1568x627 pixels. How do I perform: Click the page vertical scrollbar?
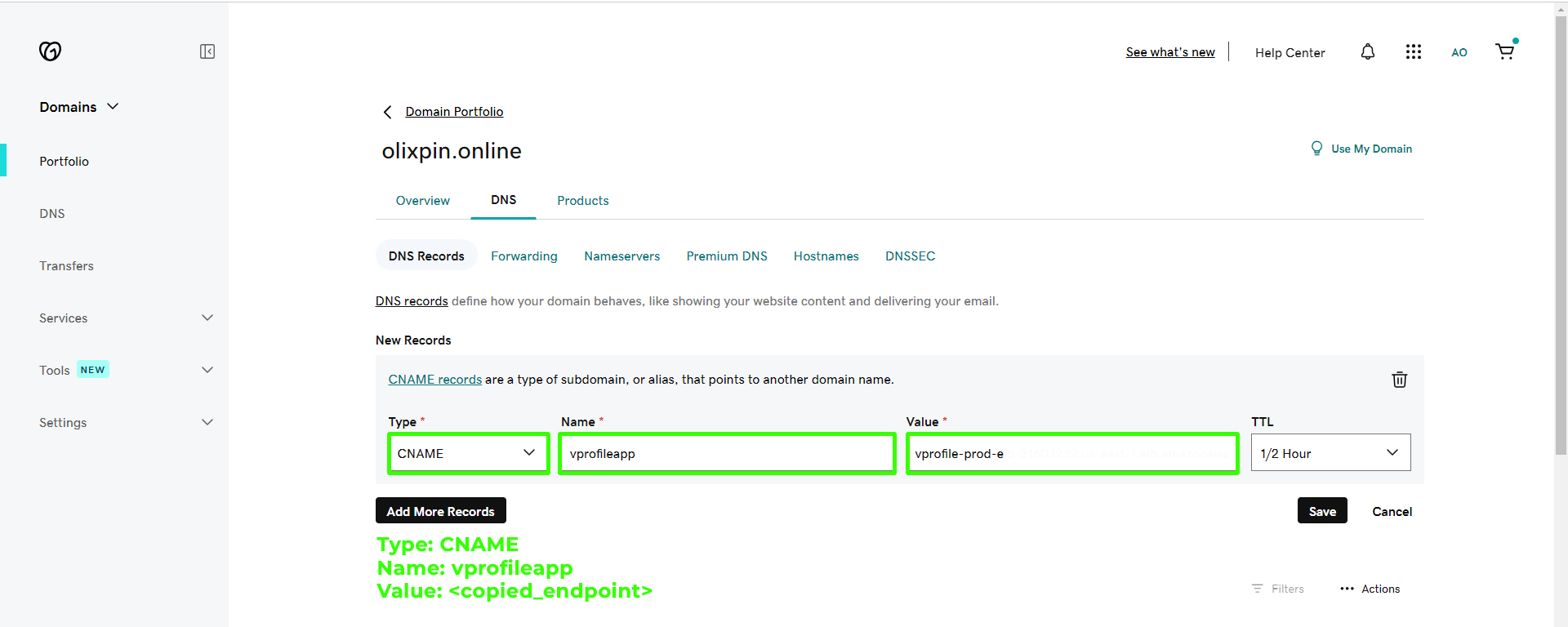(x=1561, y=237)
